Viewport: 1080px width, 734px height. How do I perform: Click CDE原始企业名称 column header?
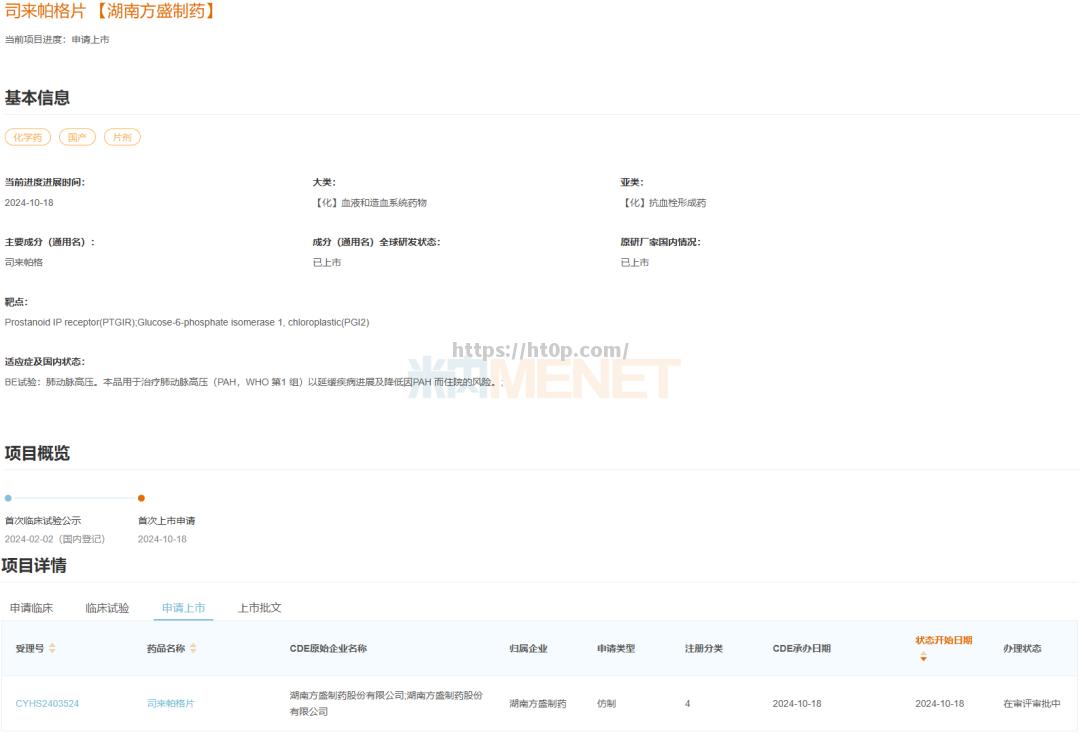point(329,649)
